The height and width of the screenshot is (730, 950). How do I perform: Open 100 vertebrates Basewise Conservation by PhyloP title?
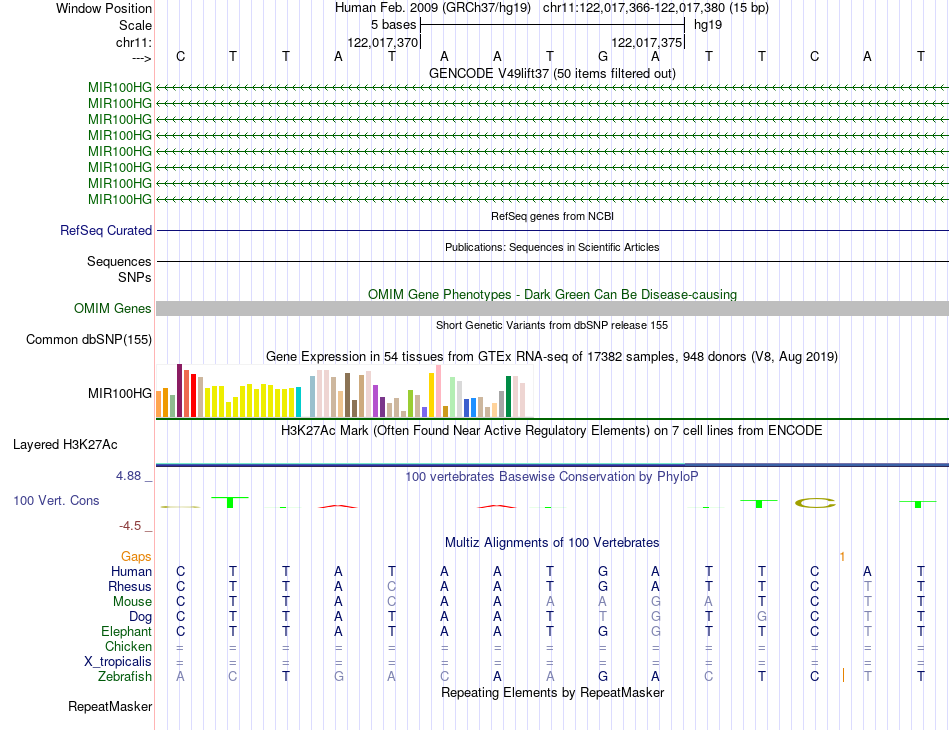(552, 477)
